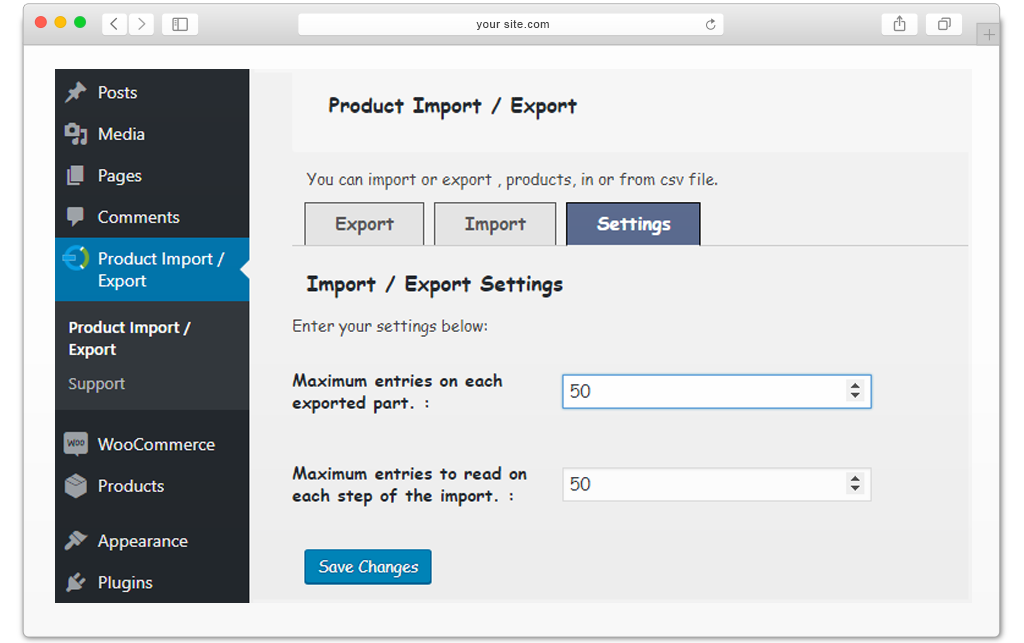Screen dimensions: 1024x643
Task: Open the Product Import / Export submenu link
Action: click(129, 338)
